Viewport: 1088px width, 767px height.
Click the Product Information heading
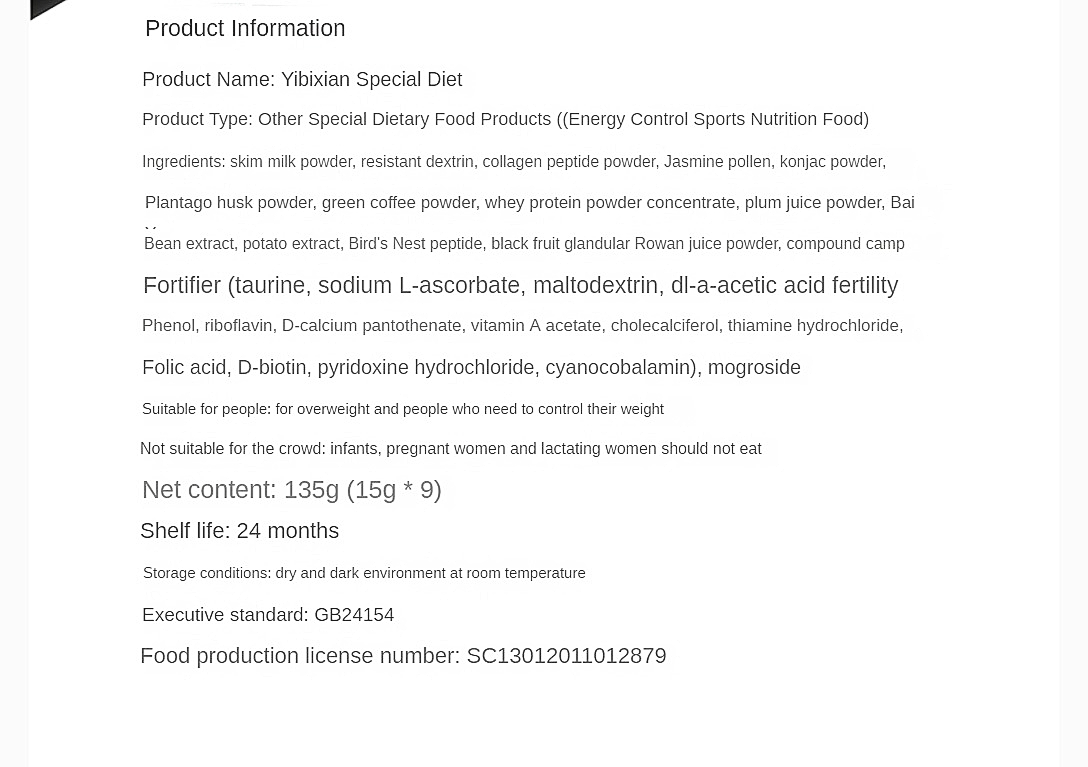[x=245, y=28]
